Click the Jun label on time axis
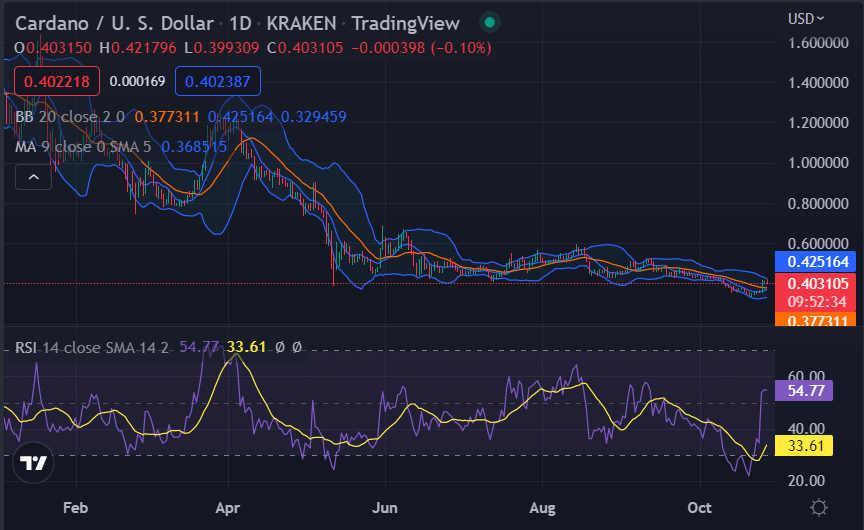 pos(385,507)
